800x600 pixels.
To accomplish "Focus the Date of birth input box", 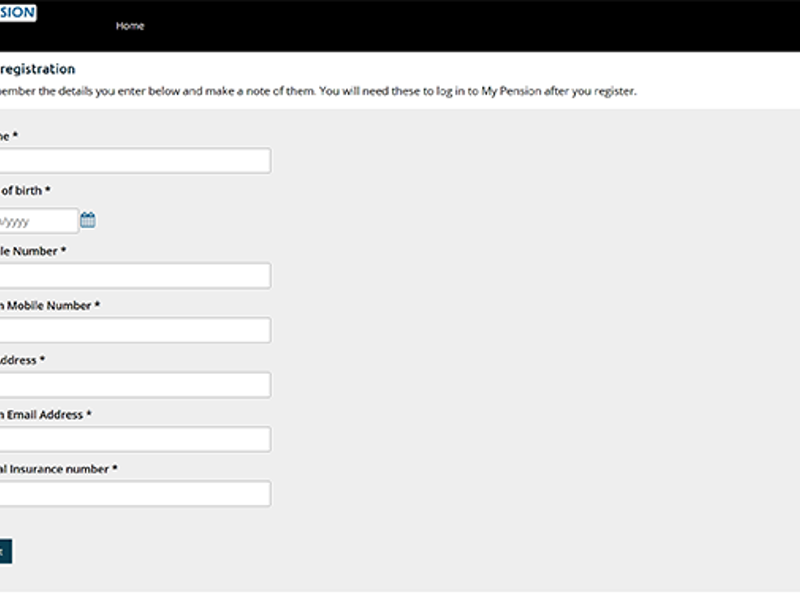I will click(38, 221).
